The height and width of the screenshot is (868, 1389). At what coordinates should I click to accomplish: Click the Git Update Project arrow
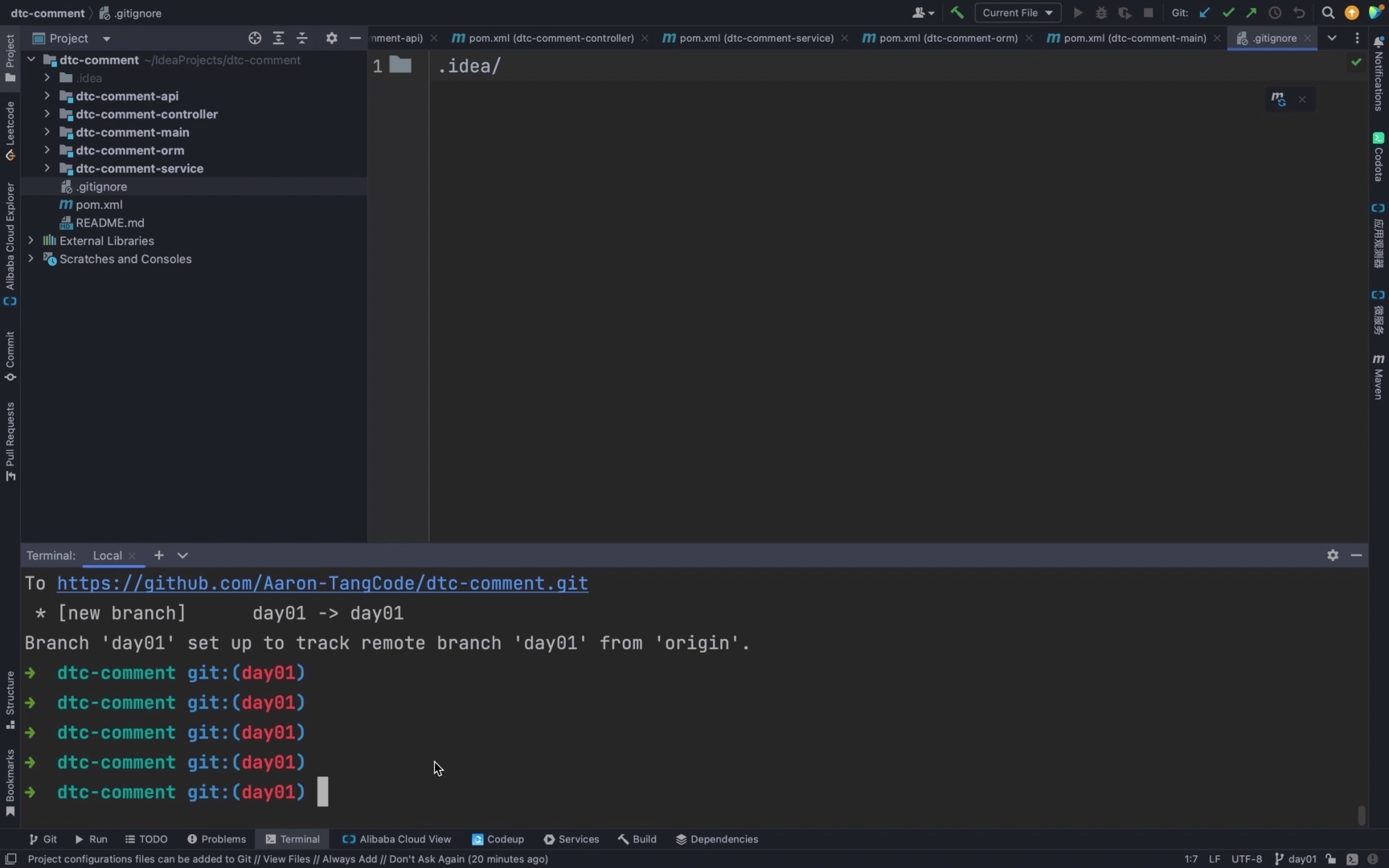1204,13
